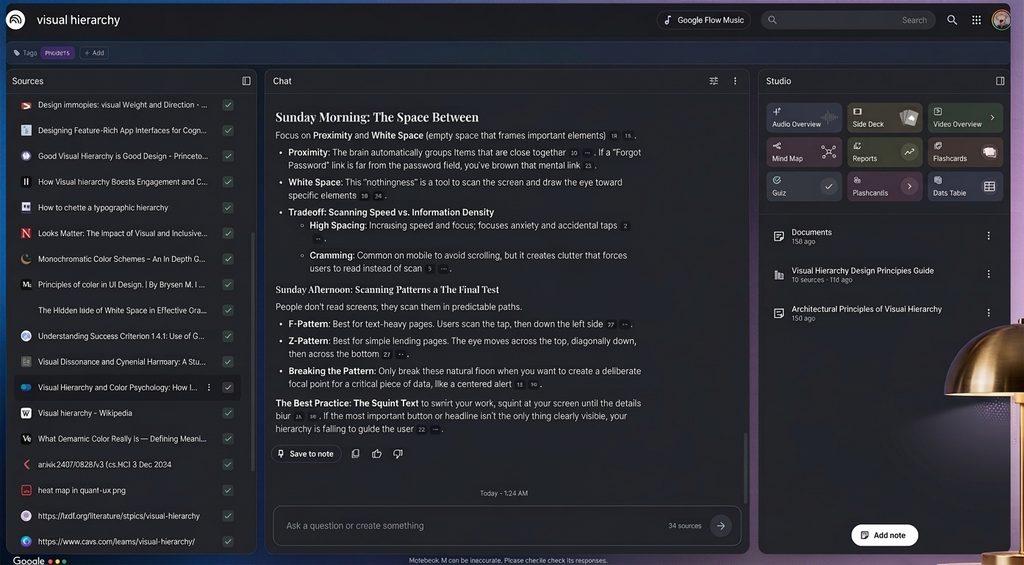Click the Add tag button
The image size is (1024, 565).
pyautogui.click(x=94, y=53)
